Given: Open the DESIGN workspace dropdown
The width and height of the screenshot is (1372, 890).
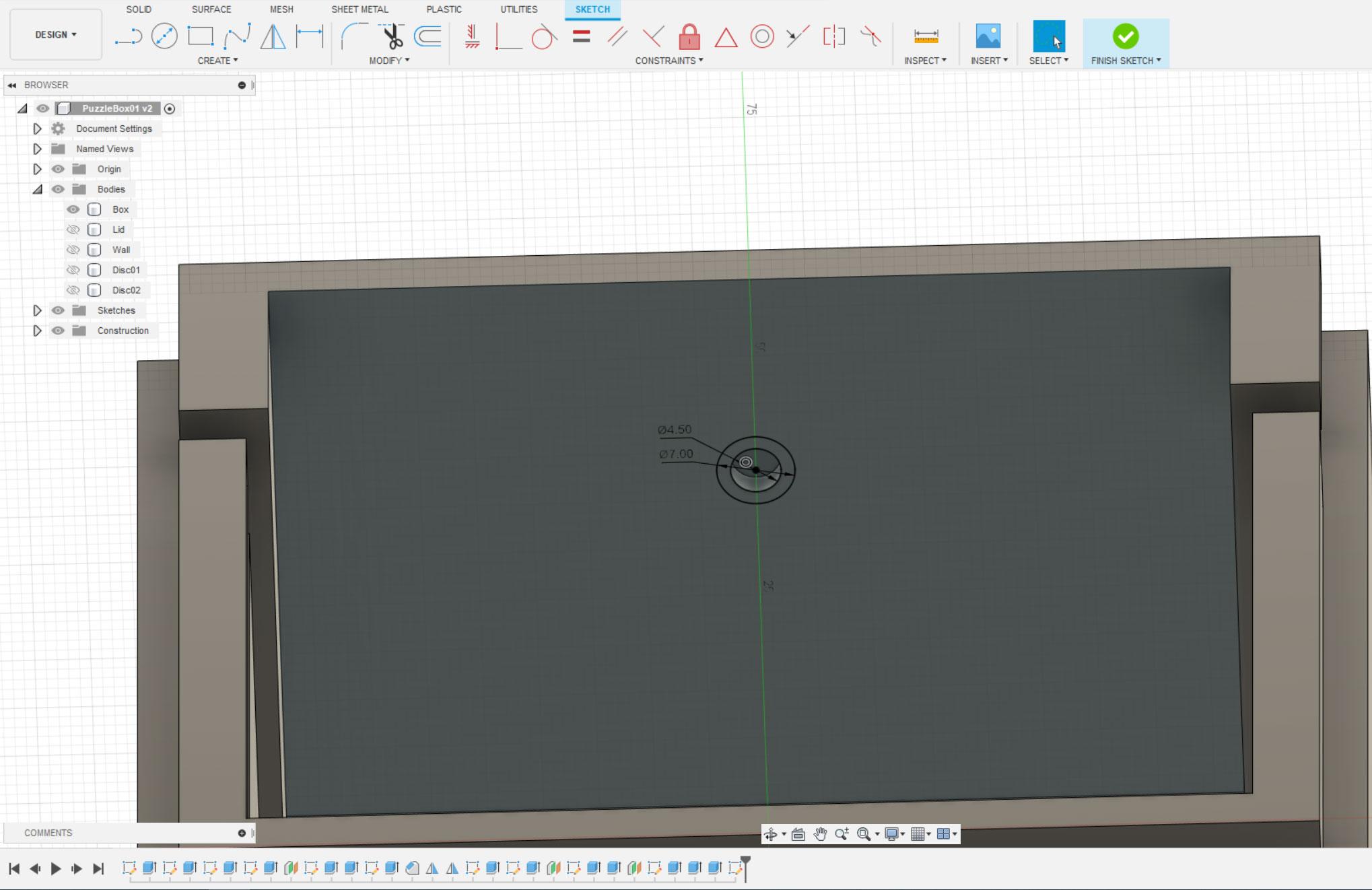Looking at the screenshot, I should coord(56,34).
